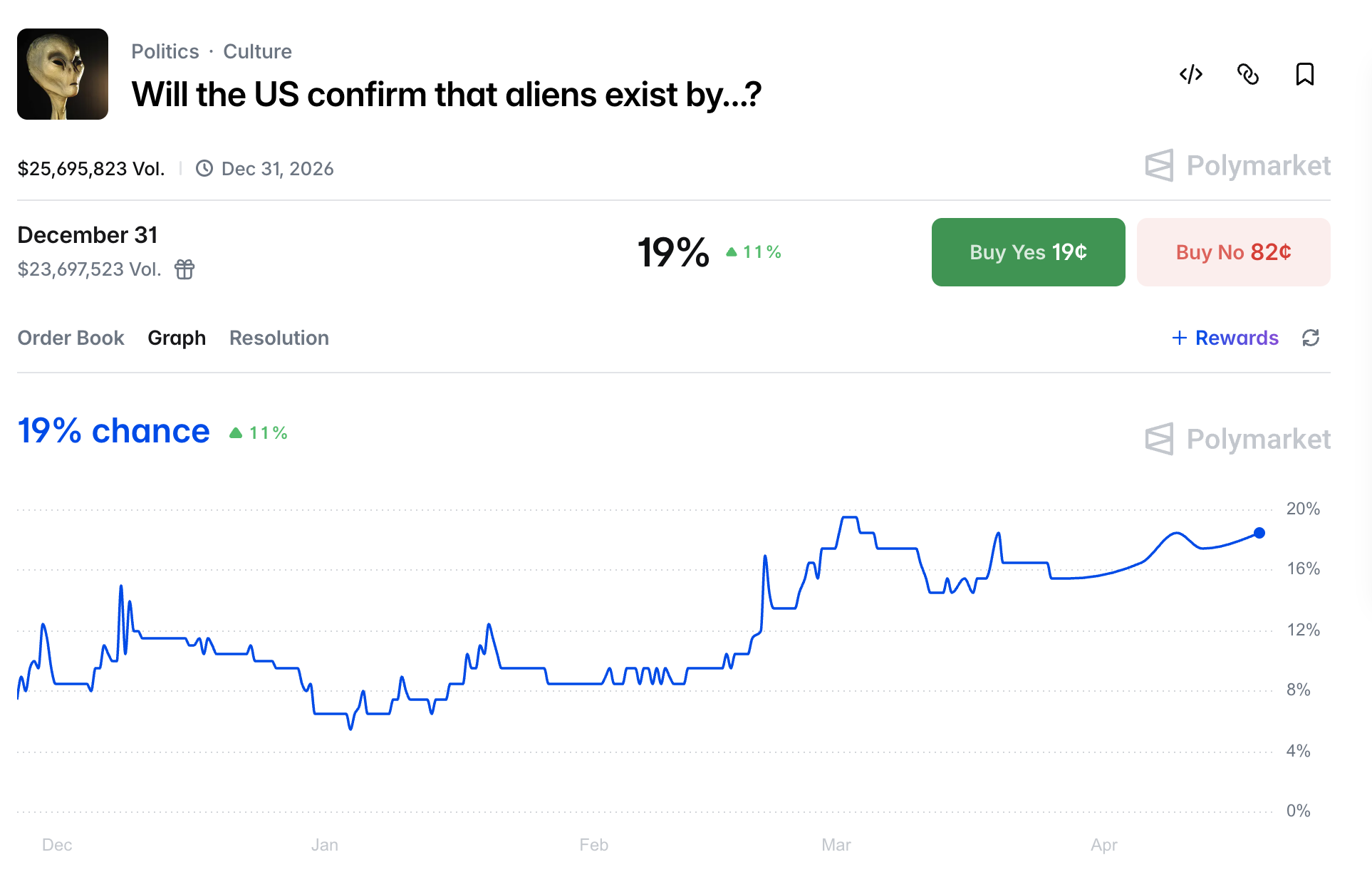Click the alien market thumbnail image
This screenshot has width=1372, height=872.
(63, 74)
